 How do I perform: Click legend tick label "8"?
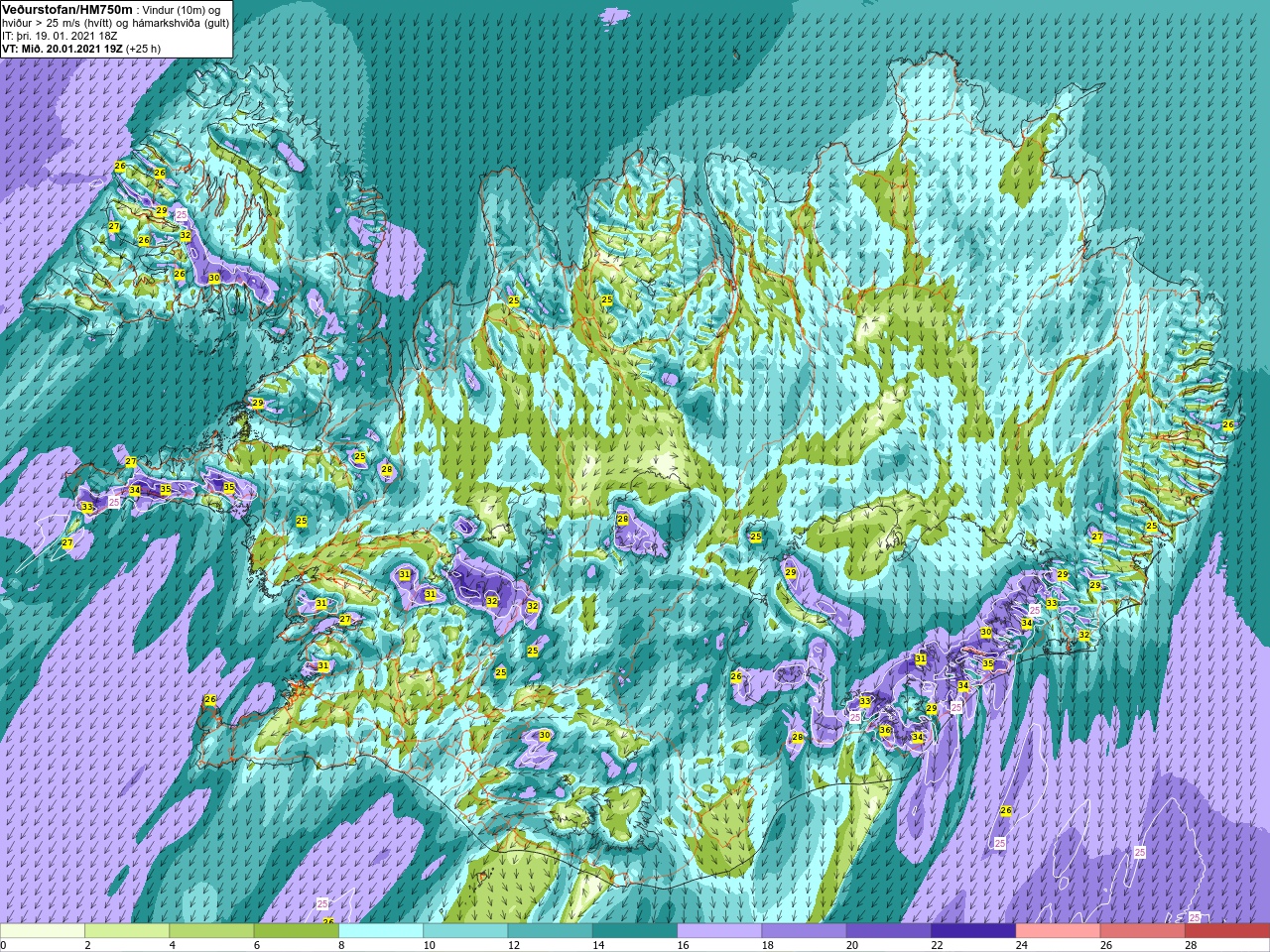pyautogui.click(x=341, y=945)
